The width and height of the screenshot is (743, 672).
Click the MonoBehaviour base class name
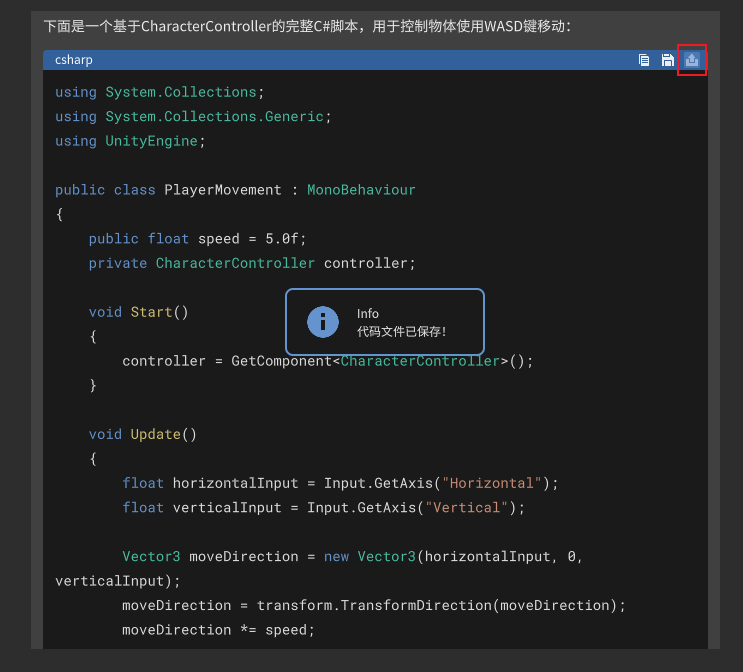(361, 190)
